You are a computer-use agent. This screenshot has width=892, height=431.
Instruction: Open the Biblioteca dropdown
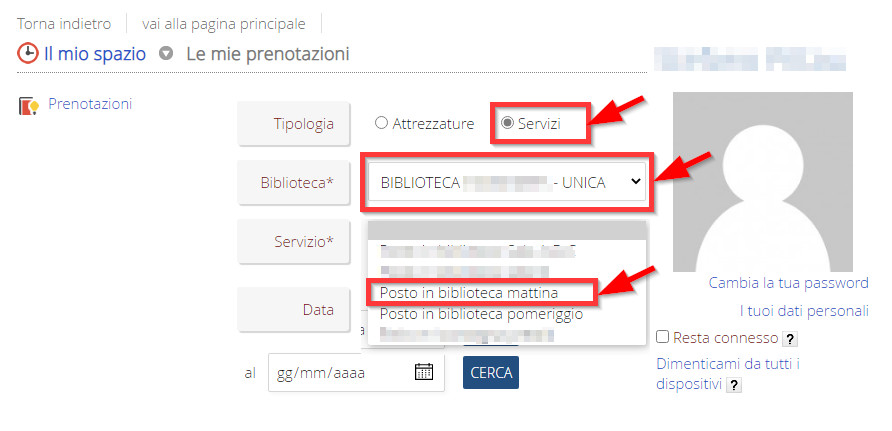pos(506,182)
